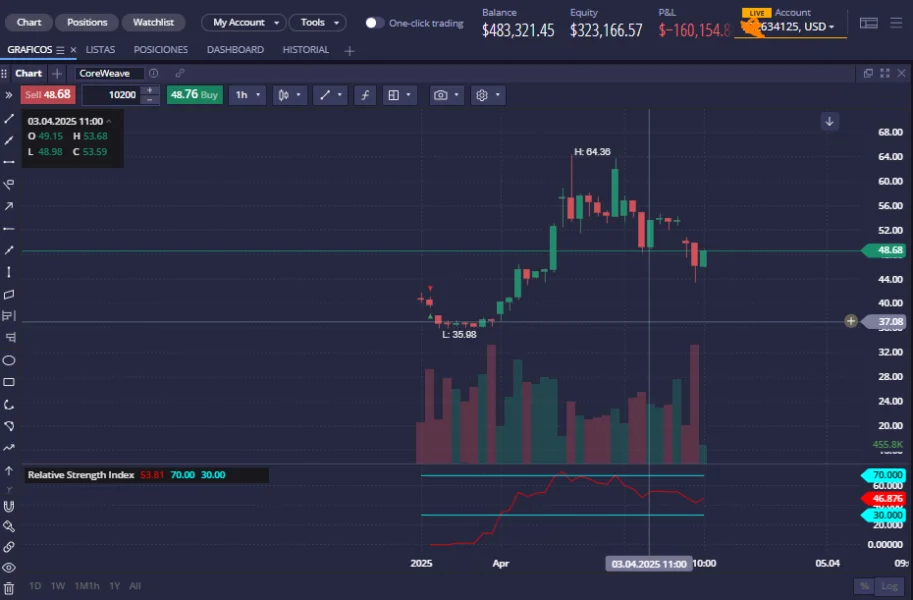The image size is (913, 600).
Task: Select the polyline zigzag drawing tool
Action: 9,448
